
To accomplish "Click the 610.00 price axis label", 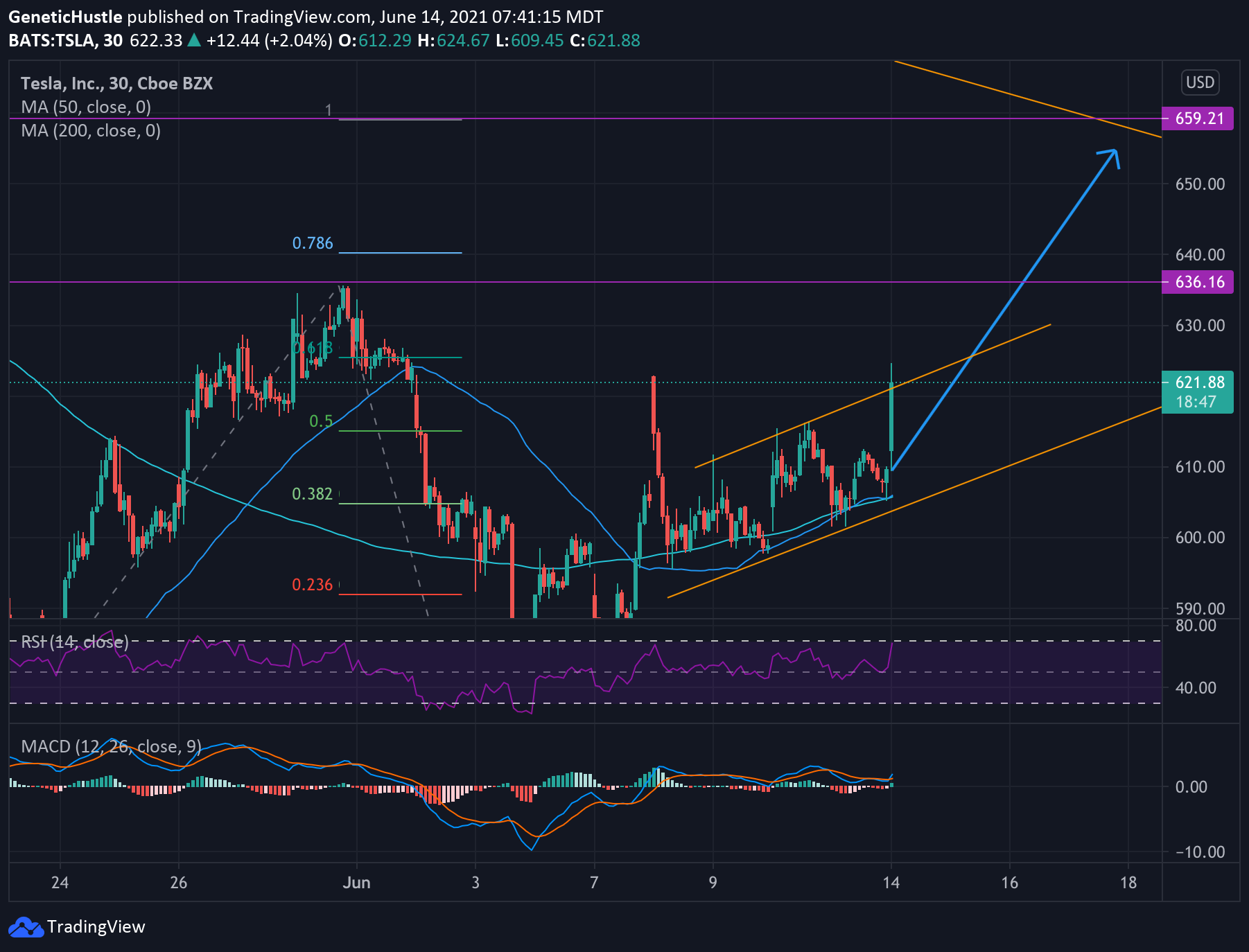I will [x=1200, y=467].
